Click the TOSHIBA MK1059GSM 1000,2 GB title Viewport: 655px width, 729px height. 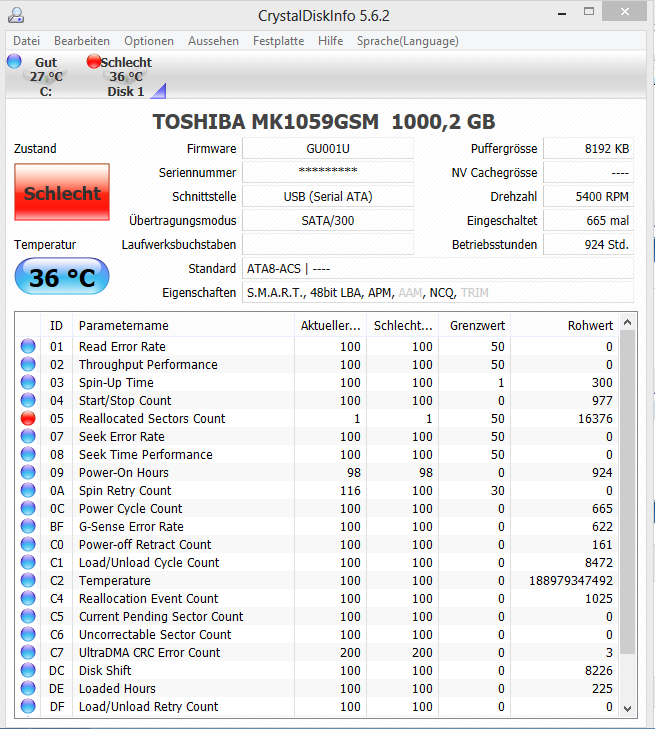point(324,122)
